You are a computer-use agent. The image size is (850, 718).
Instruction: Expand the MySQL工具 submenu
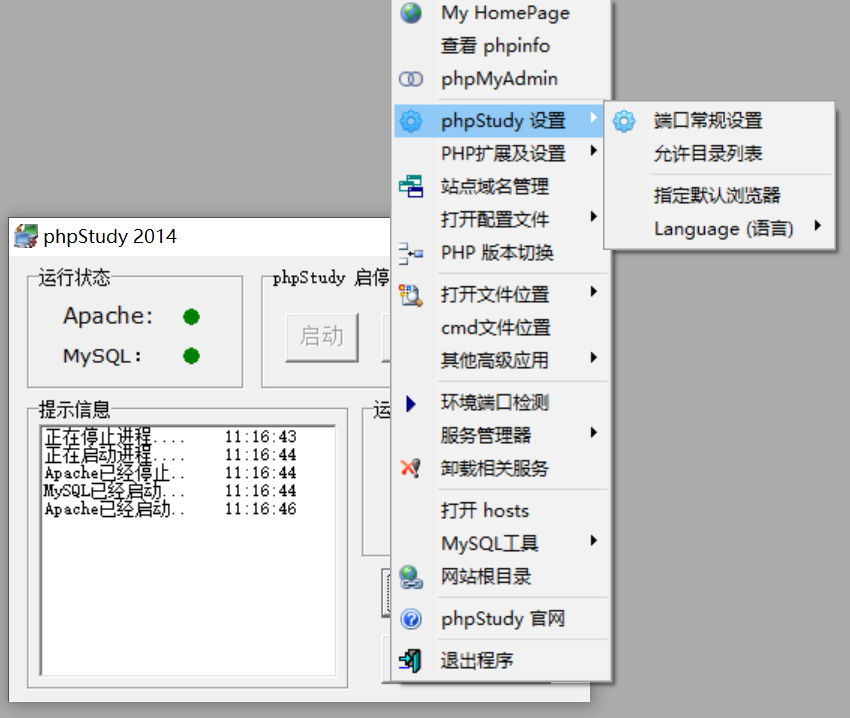(x=594, y=540)
